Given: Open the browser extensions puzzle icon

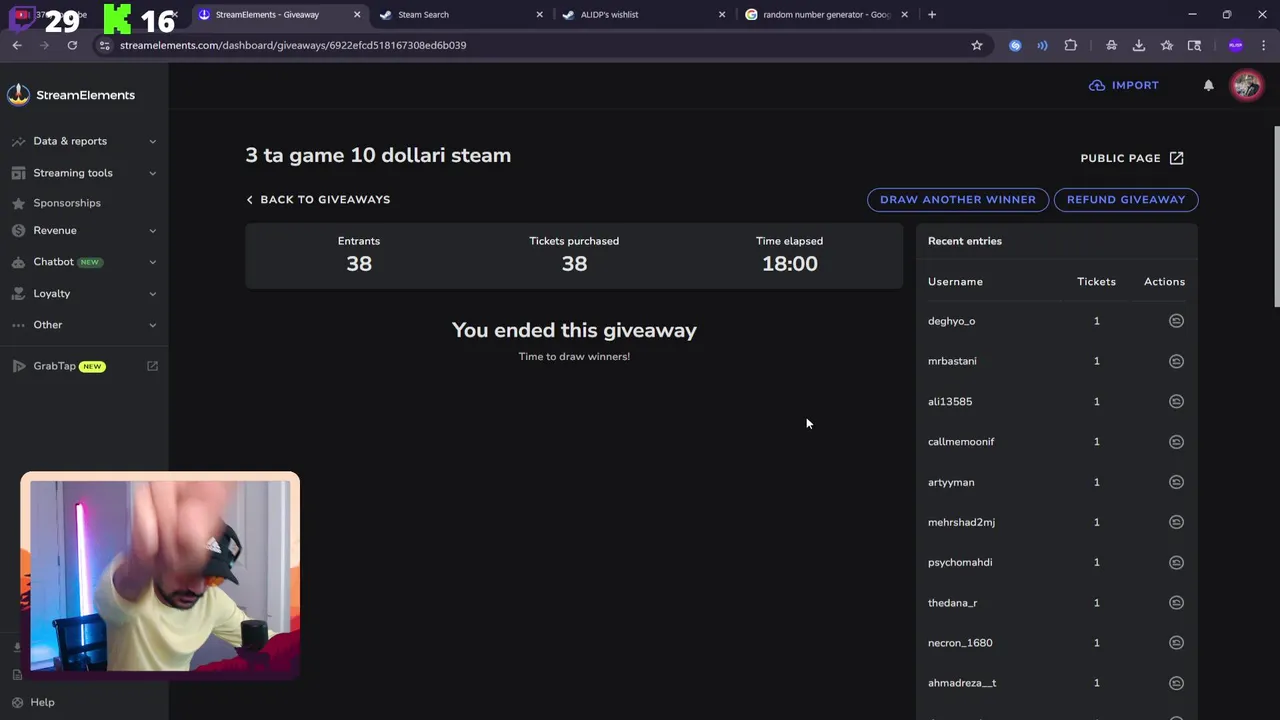Looking at the screenshot, I should pyautogui.click(x=1070, y=45).
